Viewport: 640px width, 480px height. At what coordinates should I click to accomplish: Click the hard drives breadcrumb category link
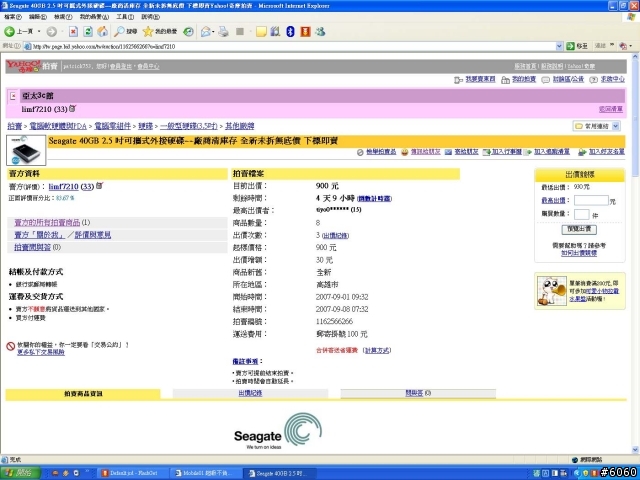(145, 126)
